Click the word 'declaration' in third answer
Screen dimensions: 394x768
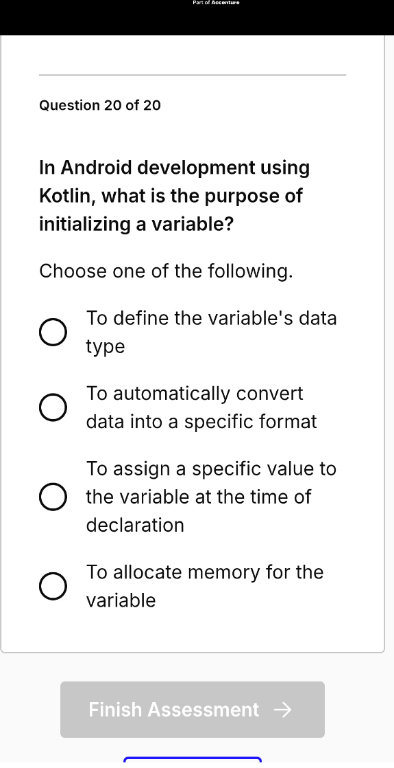pos(135,525)
